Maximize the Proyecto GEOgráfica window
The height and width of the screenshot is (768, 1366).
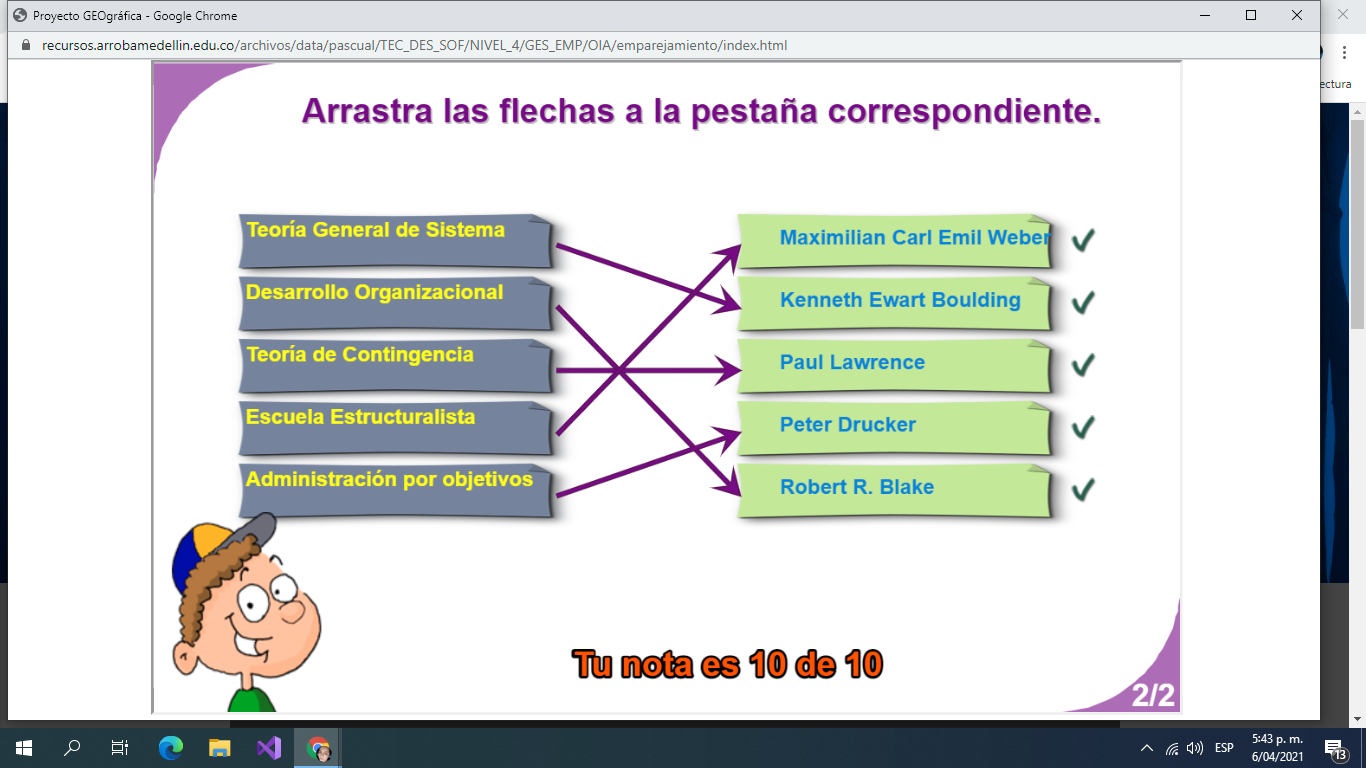click(1250, 15)
